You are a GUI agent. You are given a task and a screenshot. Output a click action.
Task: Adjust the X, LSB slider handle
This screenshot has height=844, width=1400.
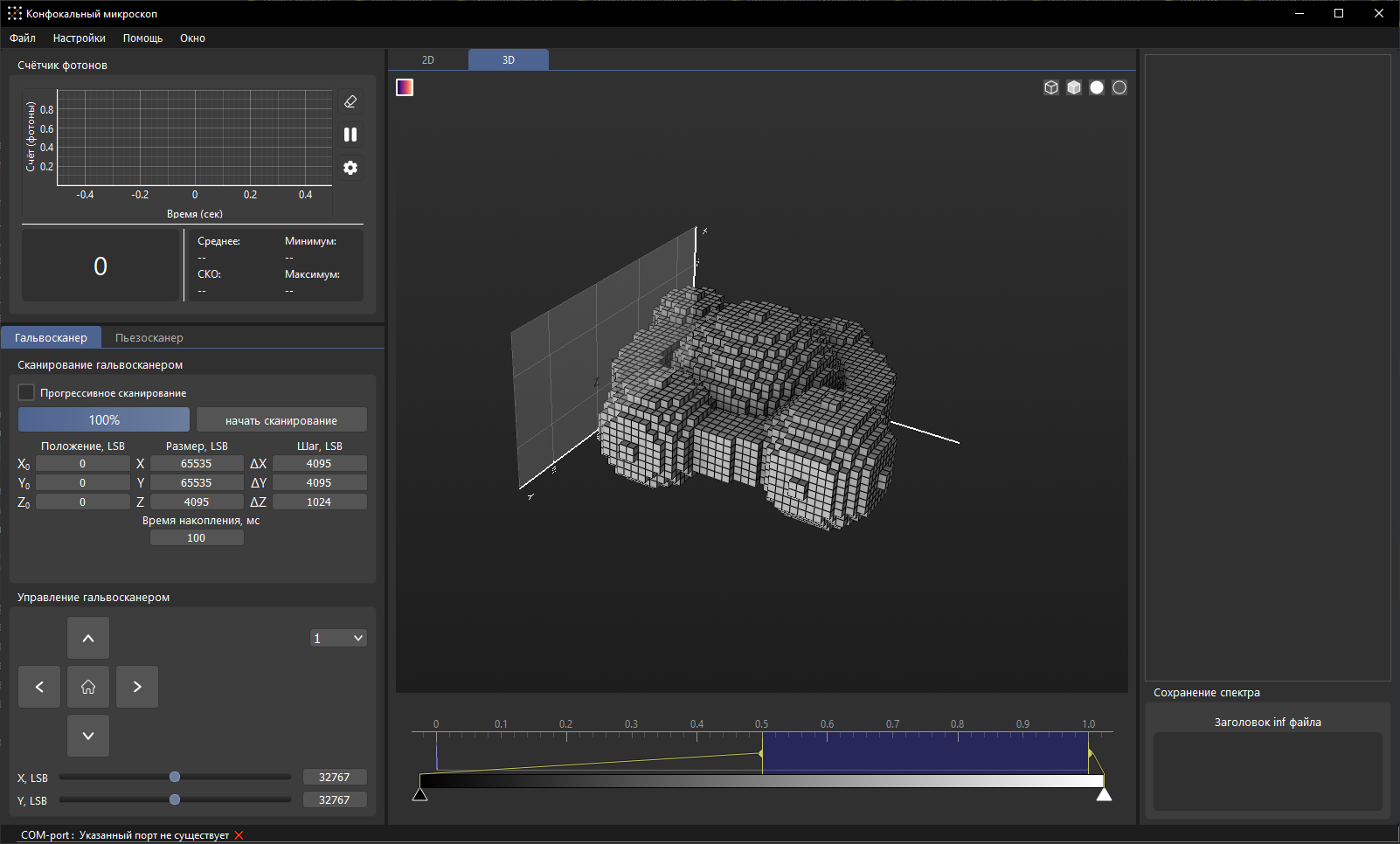pyautogui.click(x=175, y=777)
